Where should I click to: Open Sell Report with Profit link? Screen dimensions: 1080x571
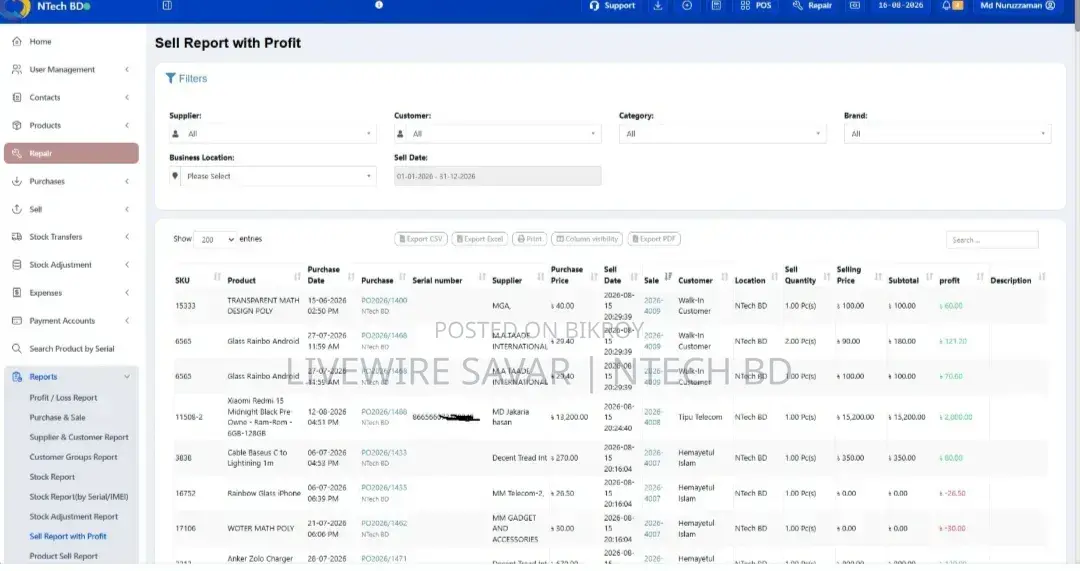pyautogui.click(x=68, y=537)
